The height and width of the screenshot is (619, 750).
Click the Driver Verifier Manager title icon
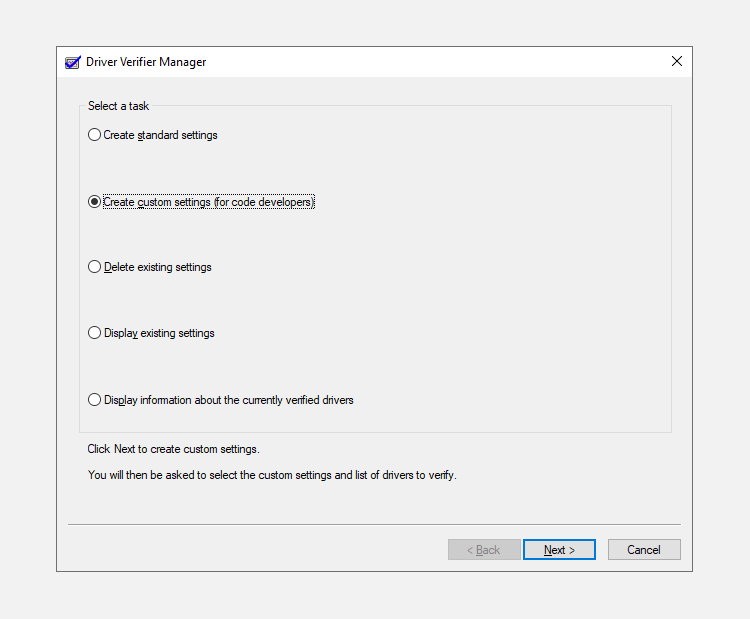pos(73,62)
